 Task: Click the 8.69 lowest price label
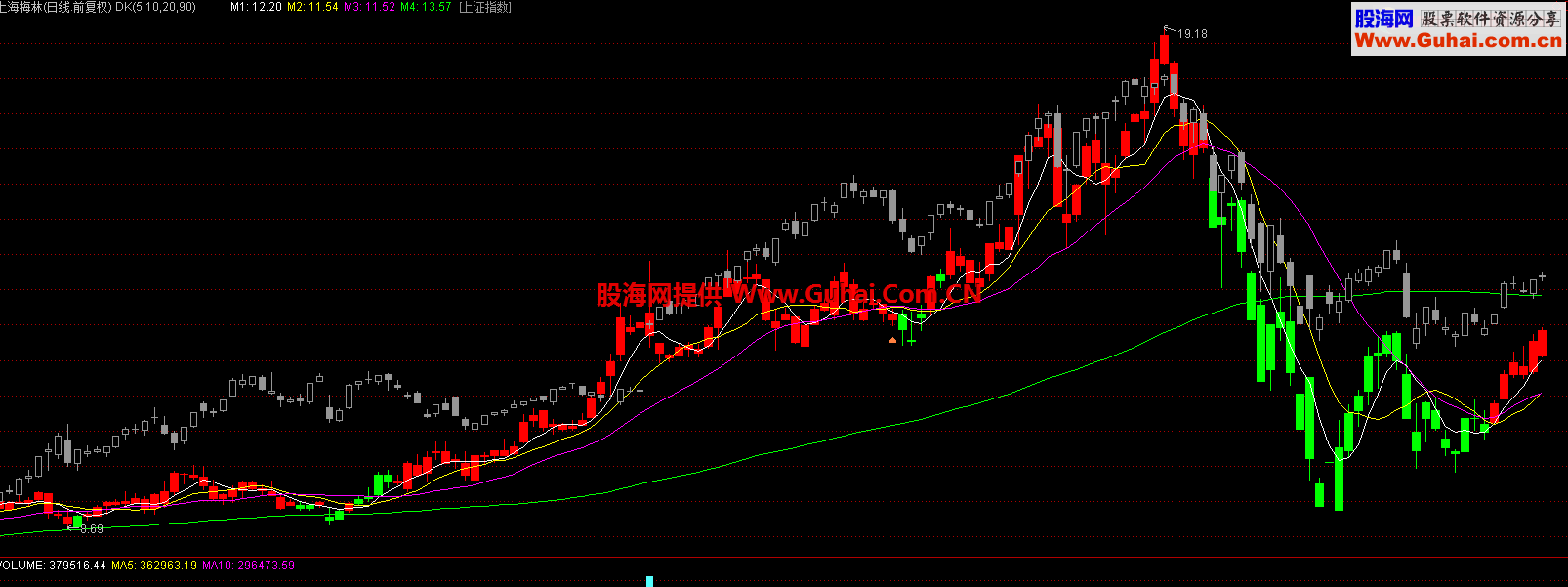[x=91, y=529]
